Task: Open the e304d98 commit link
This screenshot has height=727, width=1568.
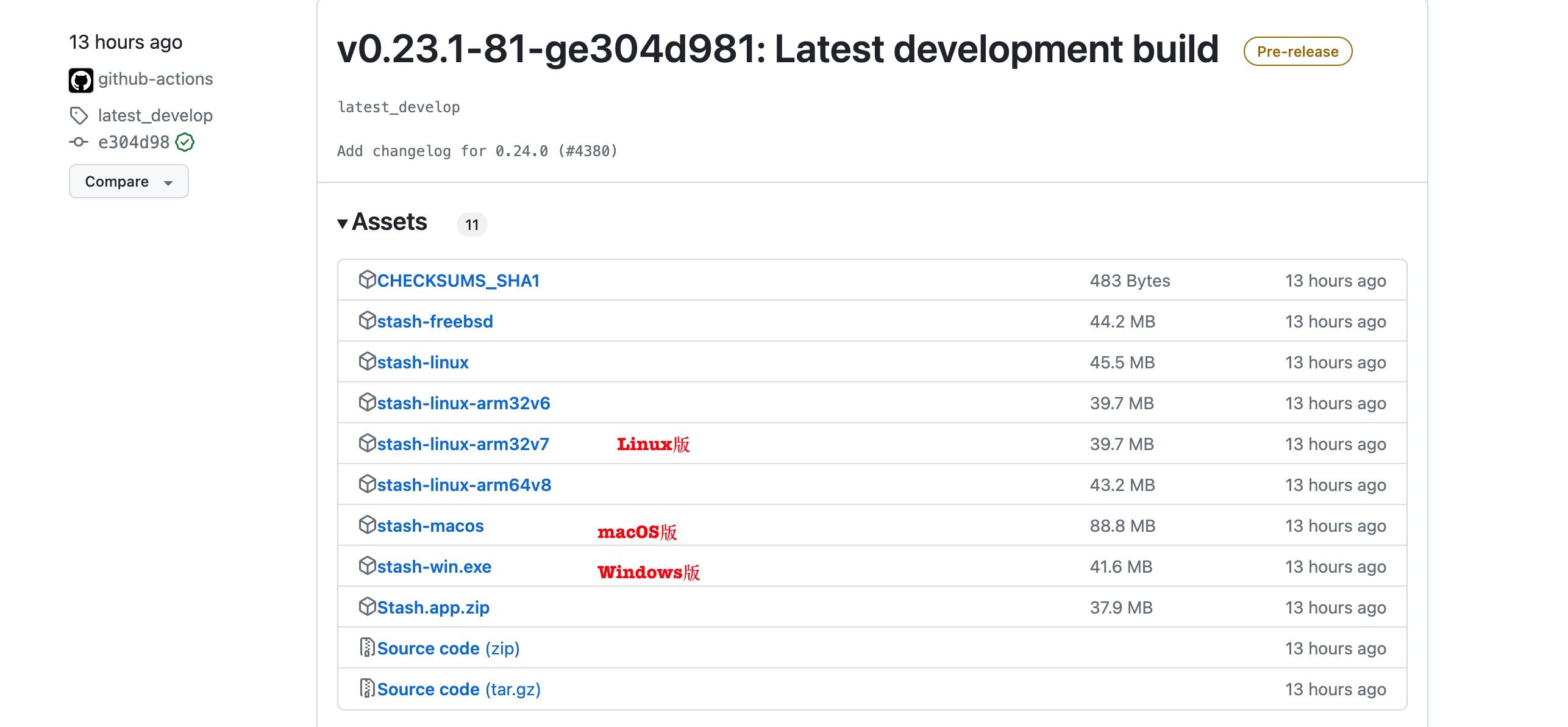Action: pos(134,142)
